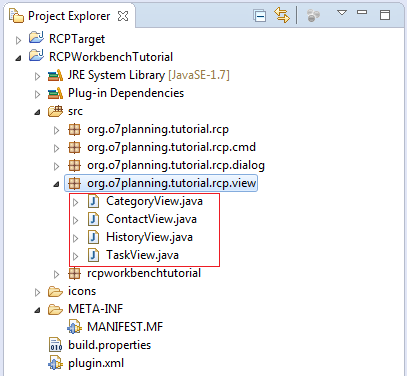Close the Project Explorer tab with the X
This screenshot has height=376, width=407.
123,16
